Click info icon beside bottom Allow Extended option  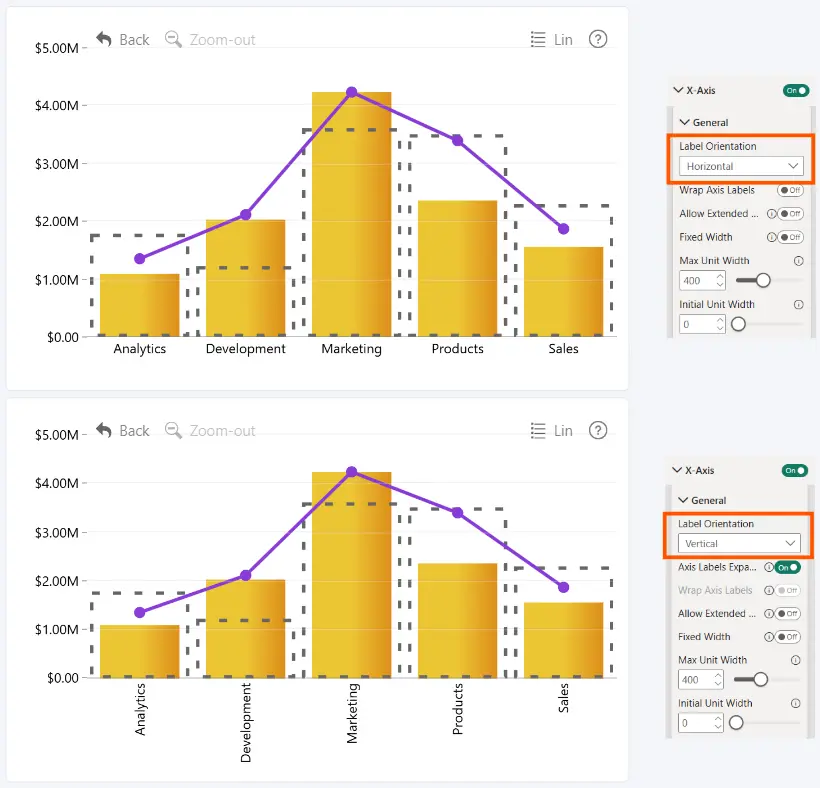(x=768, y=613)
